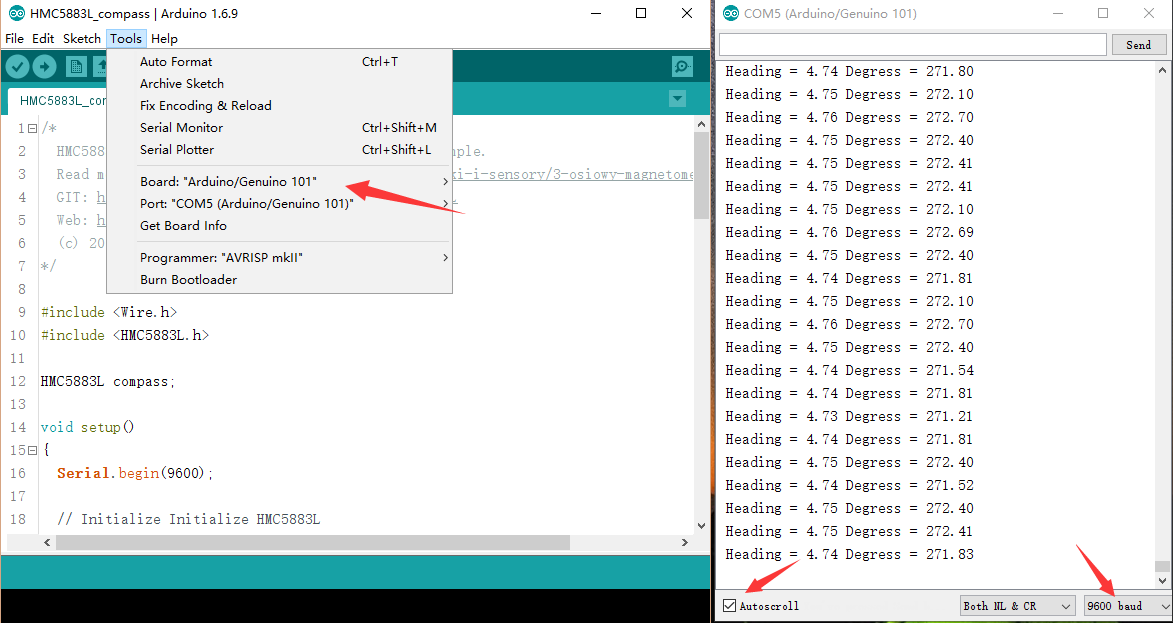Click the serial monitor scroll down arrow
The image size is (1173, 623).
[1161, 580]
